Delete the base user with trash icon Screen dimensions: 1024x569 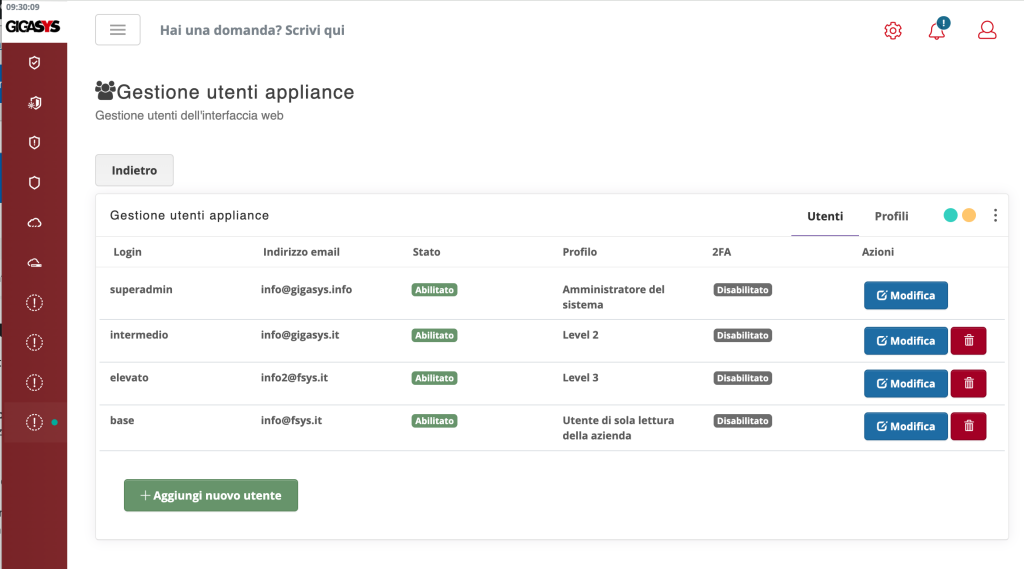(x=968, y=426)
